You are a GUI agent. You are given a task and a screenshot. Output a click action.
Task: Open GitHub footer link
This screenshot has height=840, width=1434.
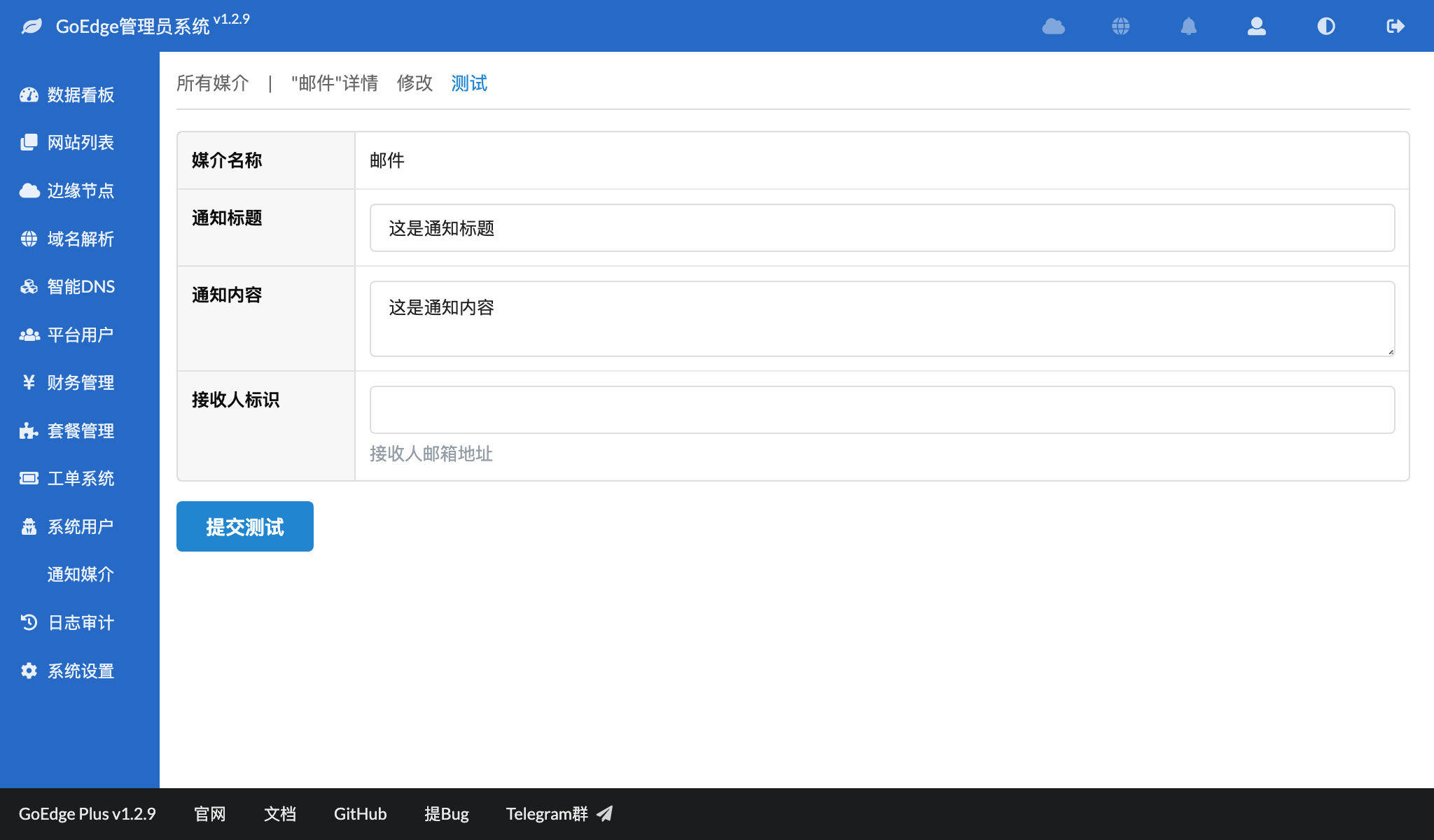[x=360, y=814]
